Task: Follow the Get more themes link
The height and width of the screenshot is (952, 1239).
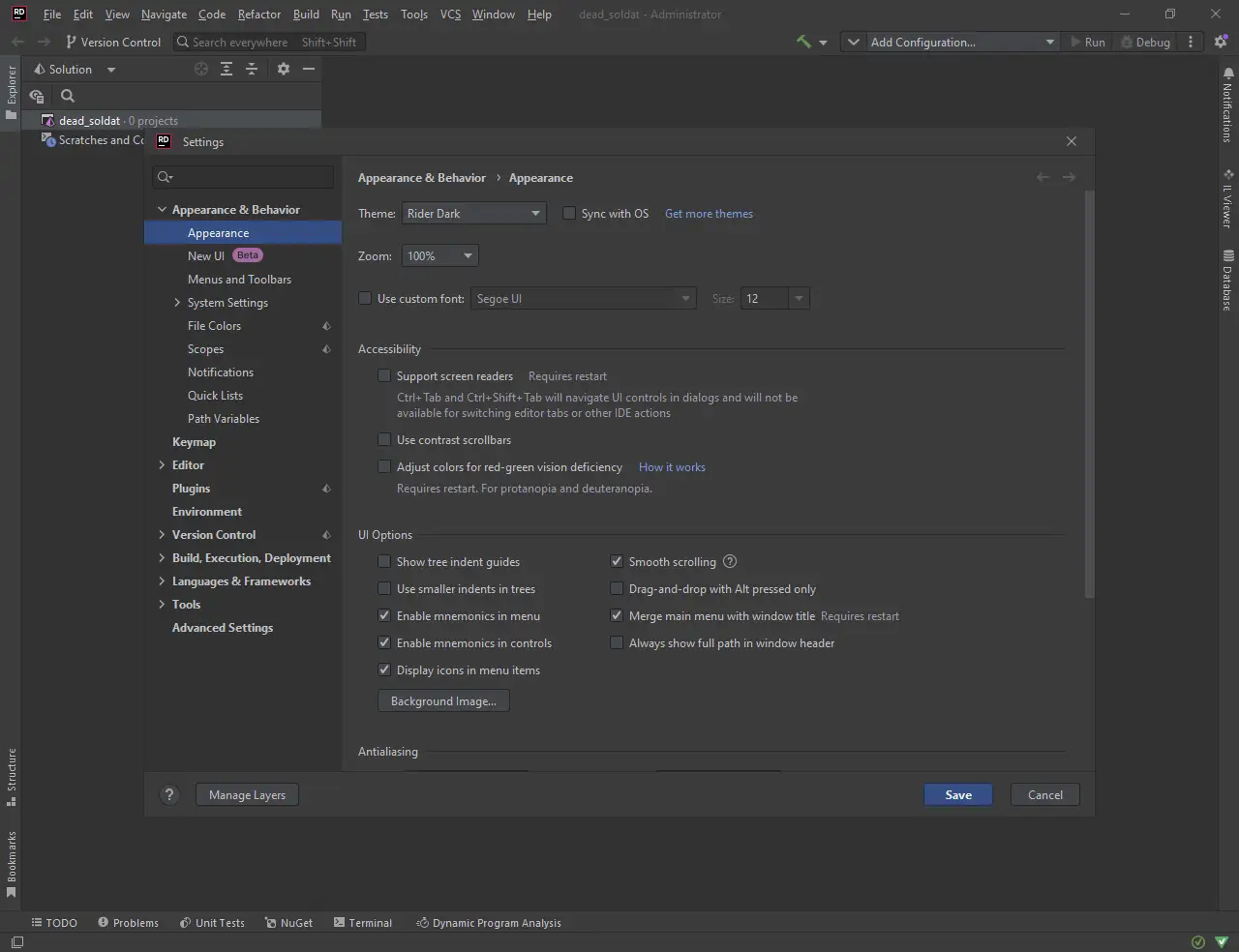Action: 709,214
